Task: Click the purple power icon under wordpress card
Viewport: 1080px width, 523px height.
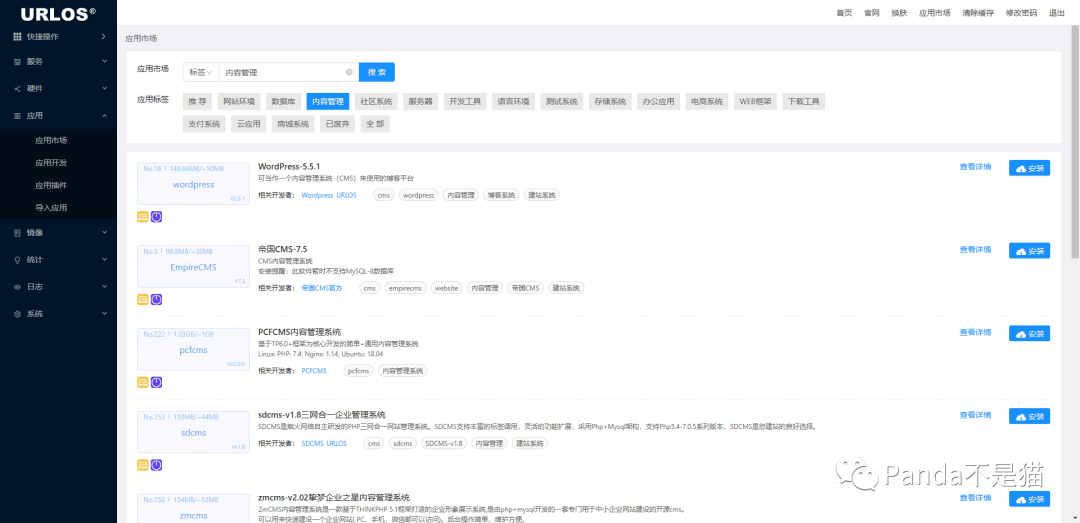Action: coord(156,216)
